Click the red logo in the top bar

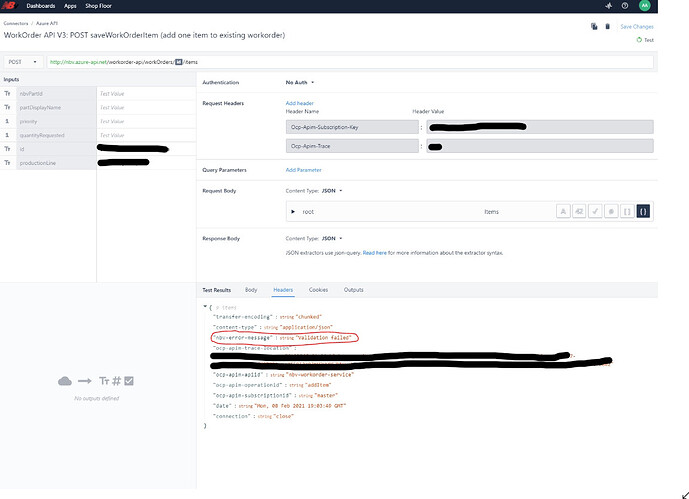click(x=9, y=6)
